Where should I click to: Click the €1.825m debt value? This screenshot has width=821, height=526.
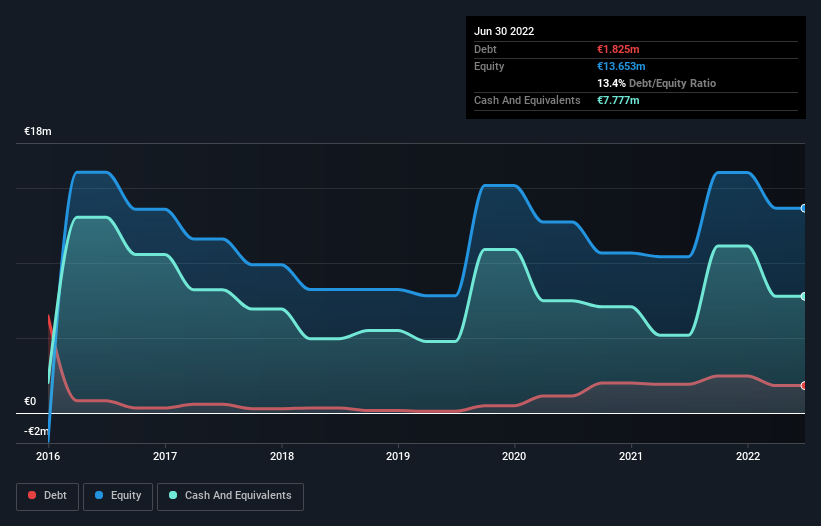pyautogui.click(x=618, y=49)
